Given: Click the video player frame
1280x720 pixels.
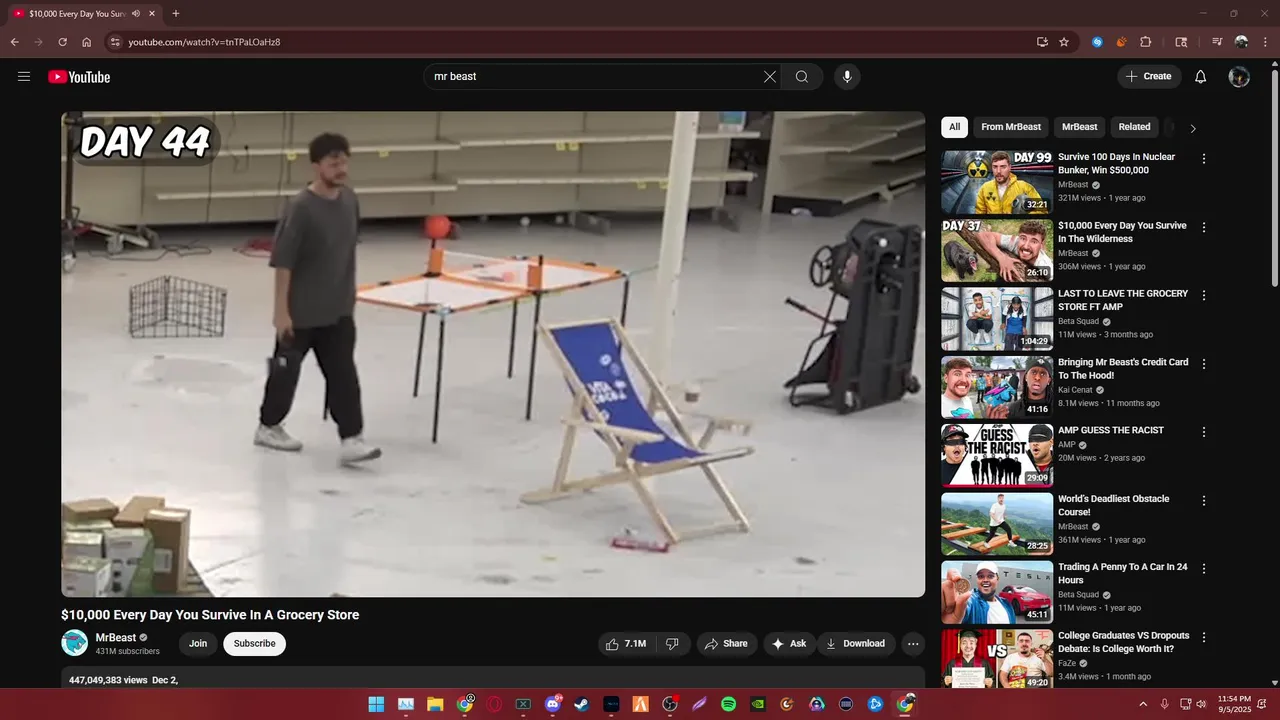Looking at the screenshot, I should 493,354.
